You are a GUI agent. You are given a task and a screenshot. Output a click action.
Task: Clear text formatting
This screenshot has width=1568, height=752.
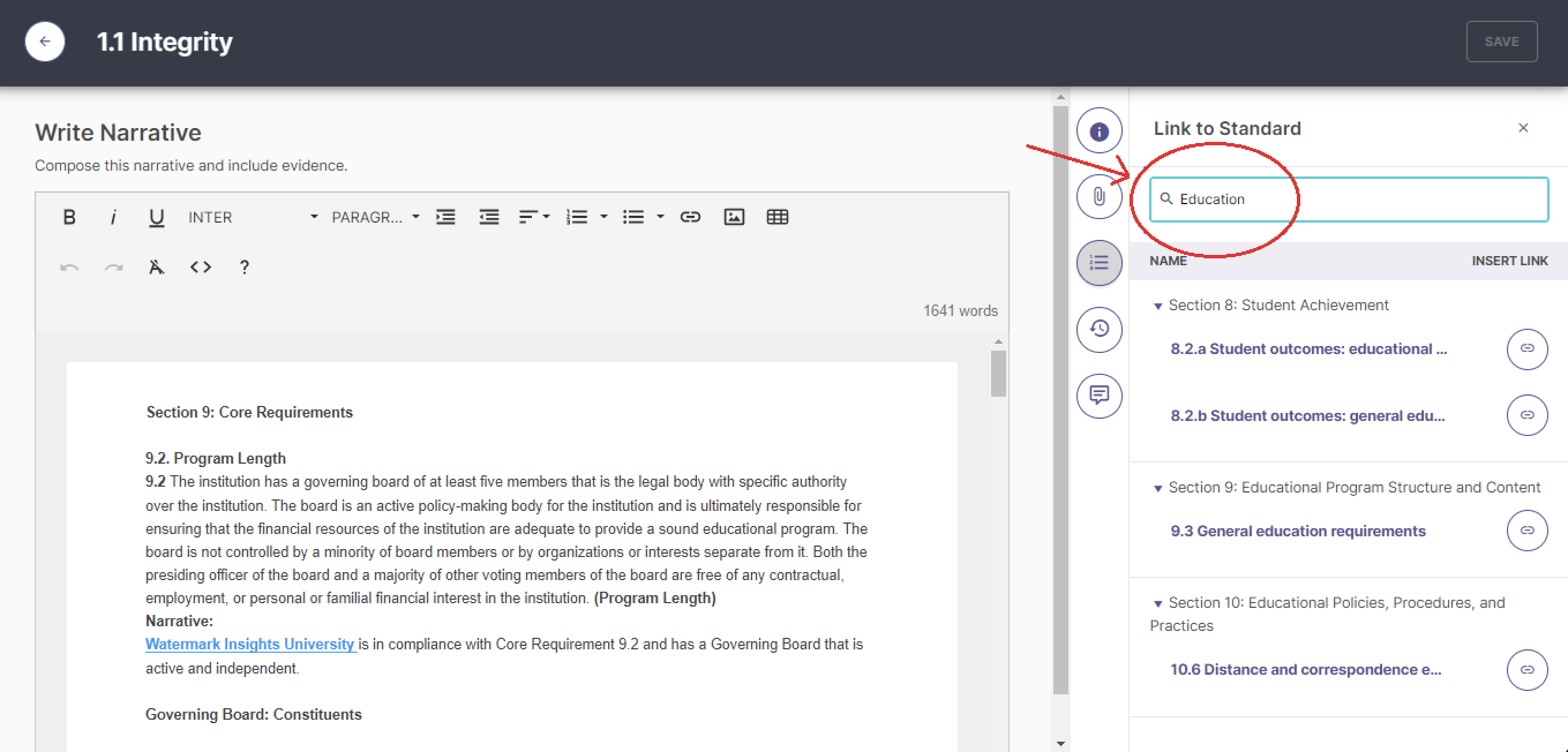coord(156,267)
